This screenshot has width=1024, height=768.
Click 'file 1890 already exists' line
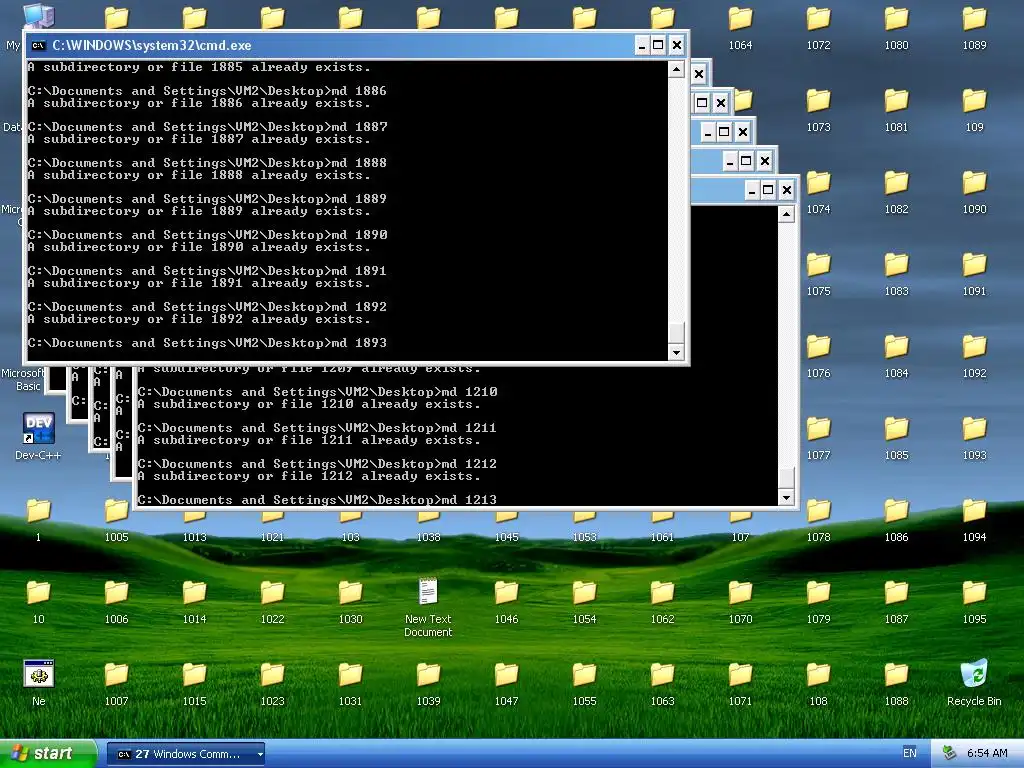tap(199, 248)
